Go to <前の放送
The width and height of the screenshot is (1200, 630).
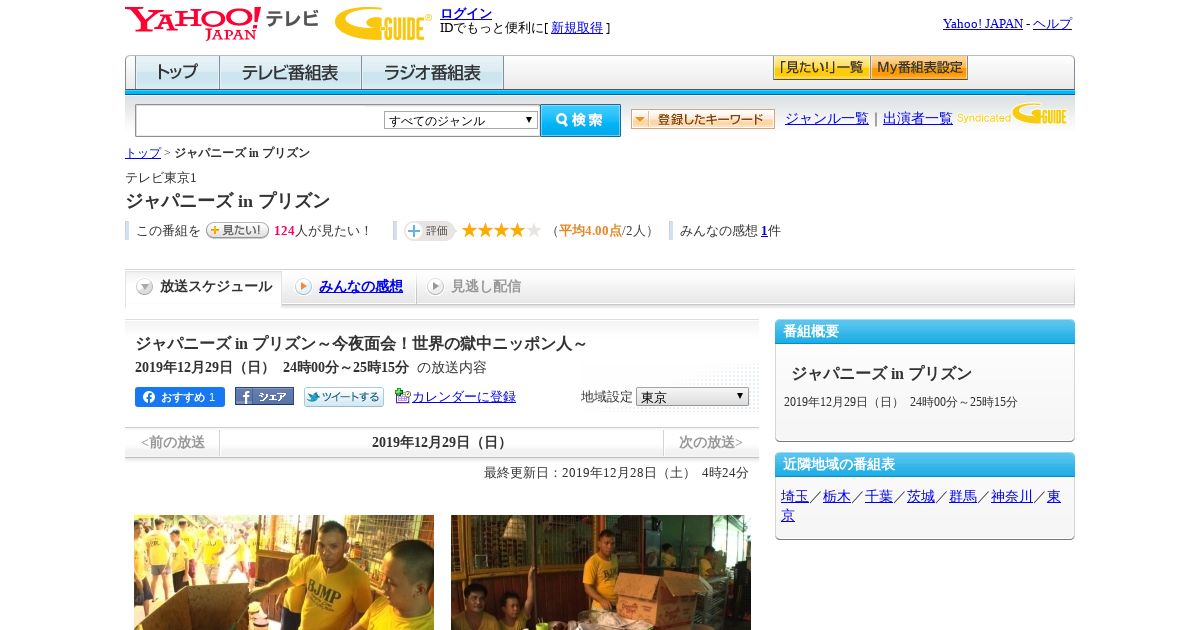click(x=172, y=442)
